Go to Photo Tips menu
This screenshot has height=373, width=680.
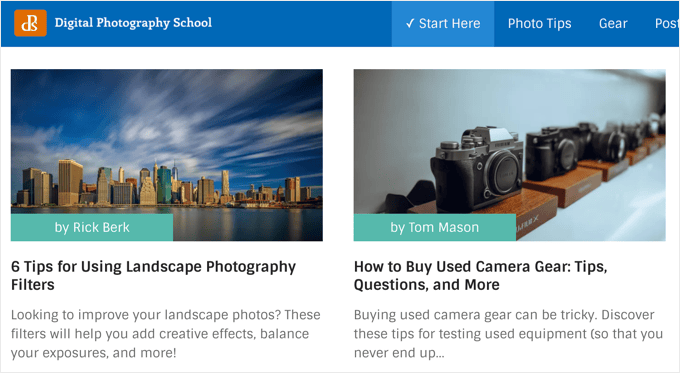tap(539, 23)
